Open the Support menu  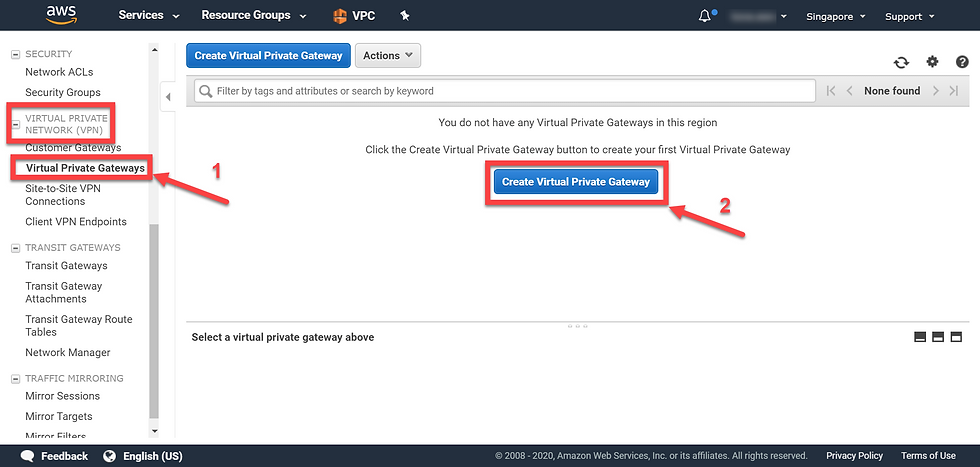pos(909,16)
